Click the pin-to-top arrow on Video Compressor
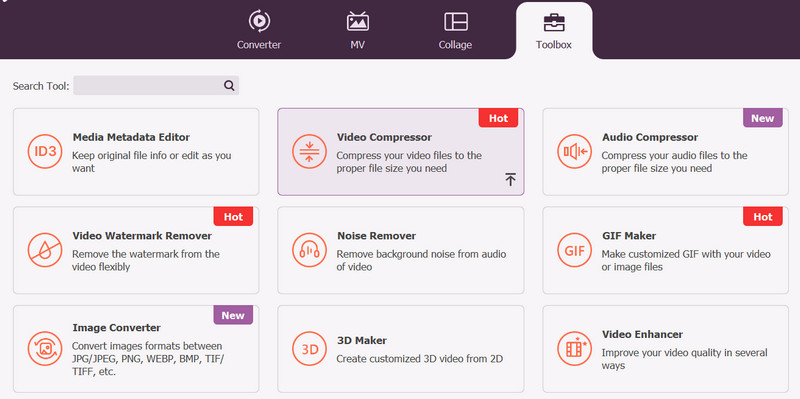Screen dimensions: 800x399 pyautogui.click(x=510, y=179)
